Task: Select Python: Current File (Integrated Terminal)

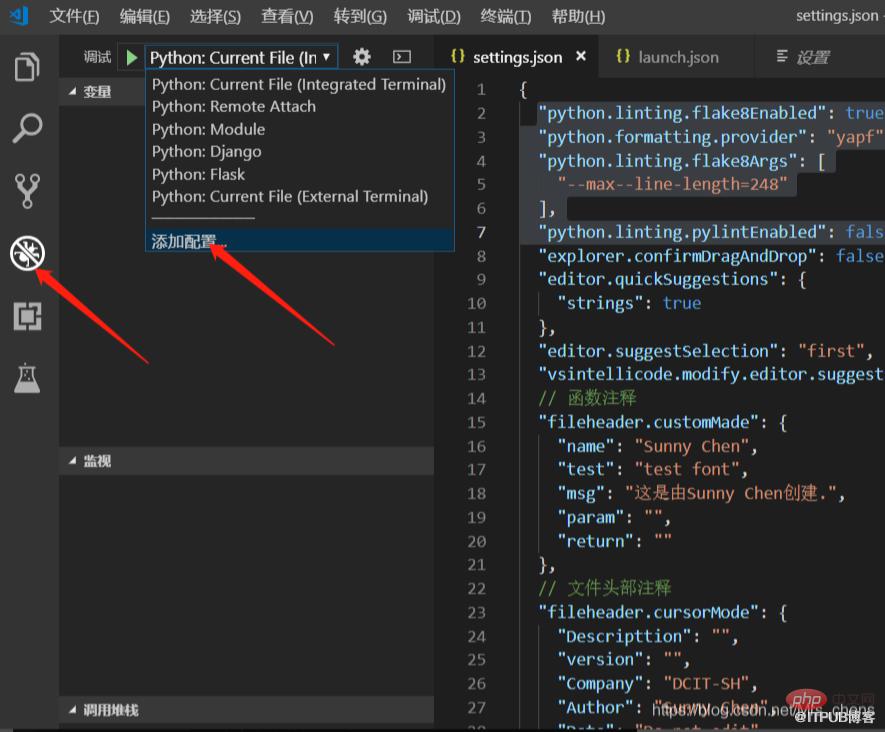Action: click(x=299, y=85)
